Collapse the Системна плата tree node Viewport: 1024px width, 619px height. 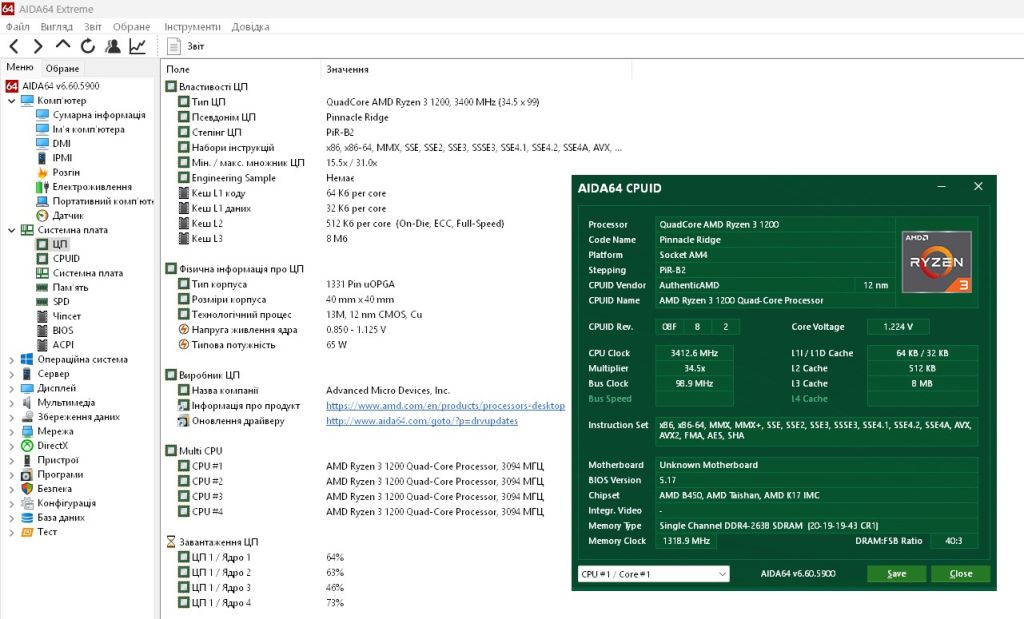point(11,230)
